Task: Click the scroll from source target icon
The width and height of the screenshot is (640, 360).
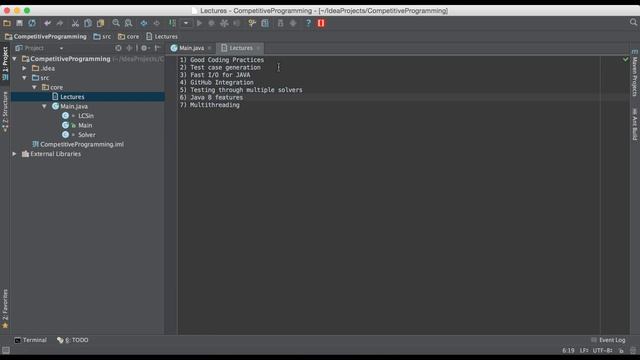Action: coord(118,48)
